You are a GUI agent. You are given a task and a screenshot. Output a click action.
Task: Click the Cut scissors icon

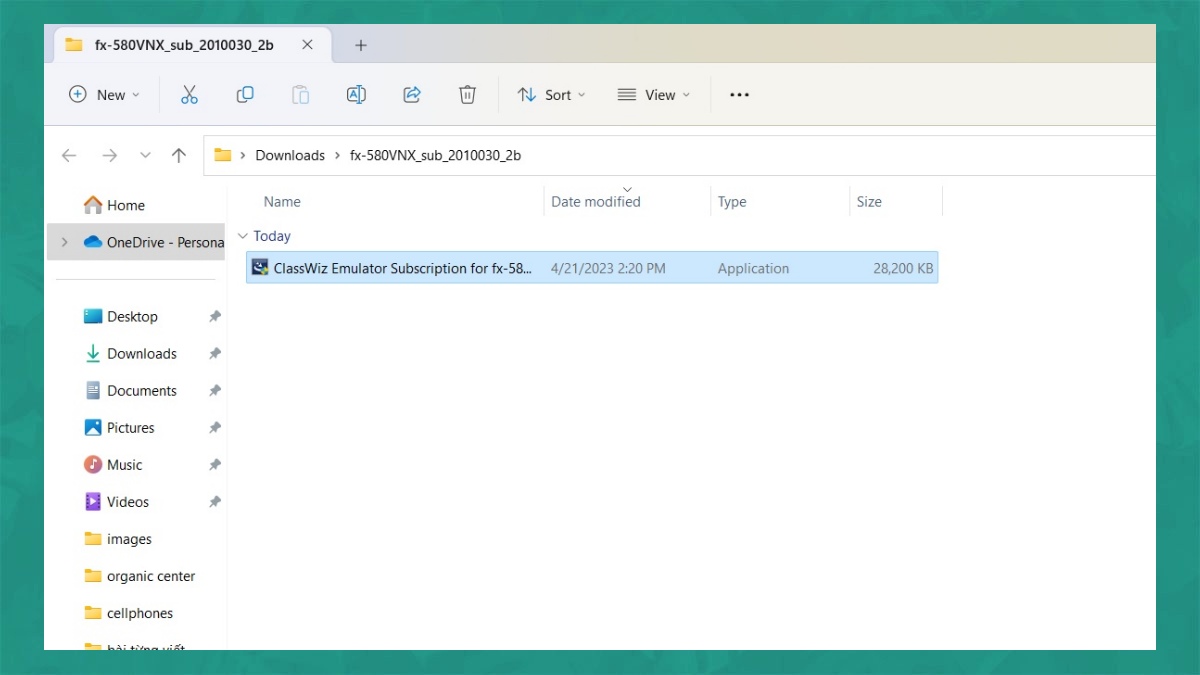coord(189,95)
